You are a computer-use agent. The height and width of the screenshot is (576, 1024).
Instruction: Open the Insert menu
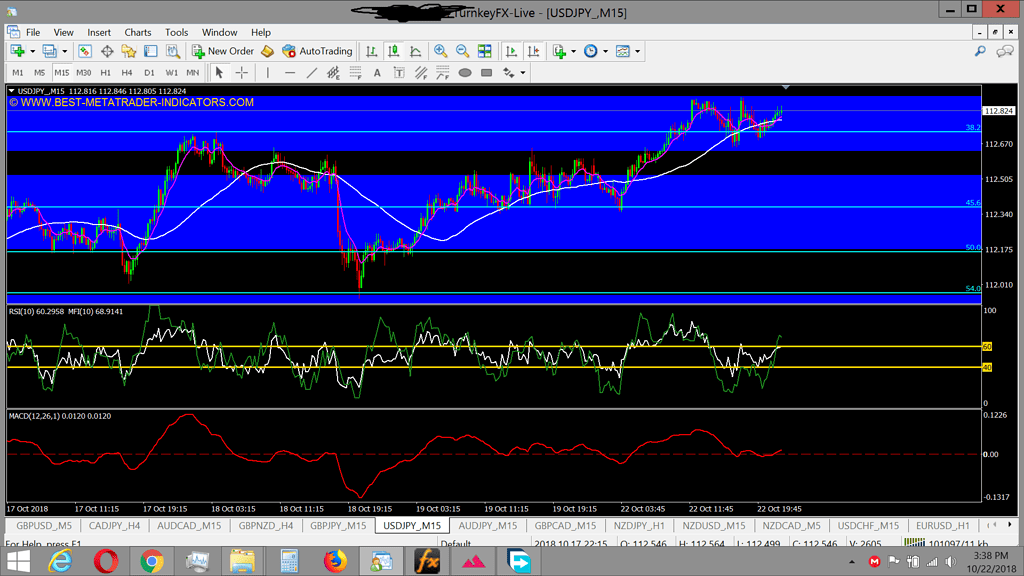click(99, 32)
